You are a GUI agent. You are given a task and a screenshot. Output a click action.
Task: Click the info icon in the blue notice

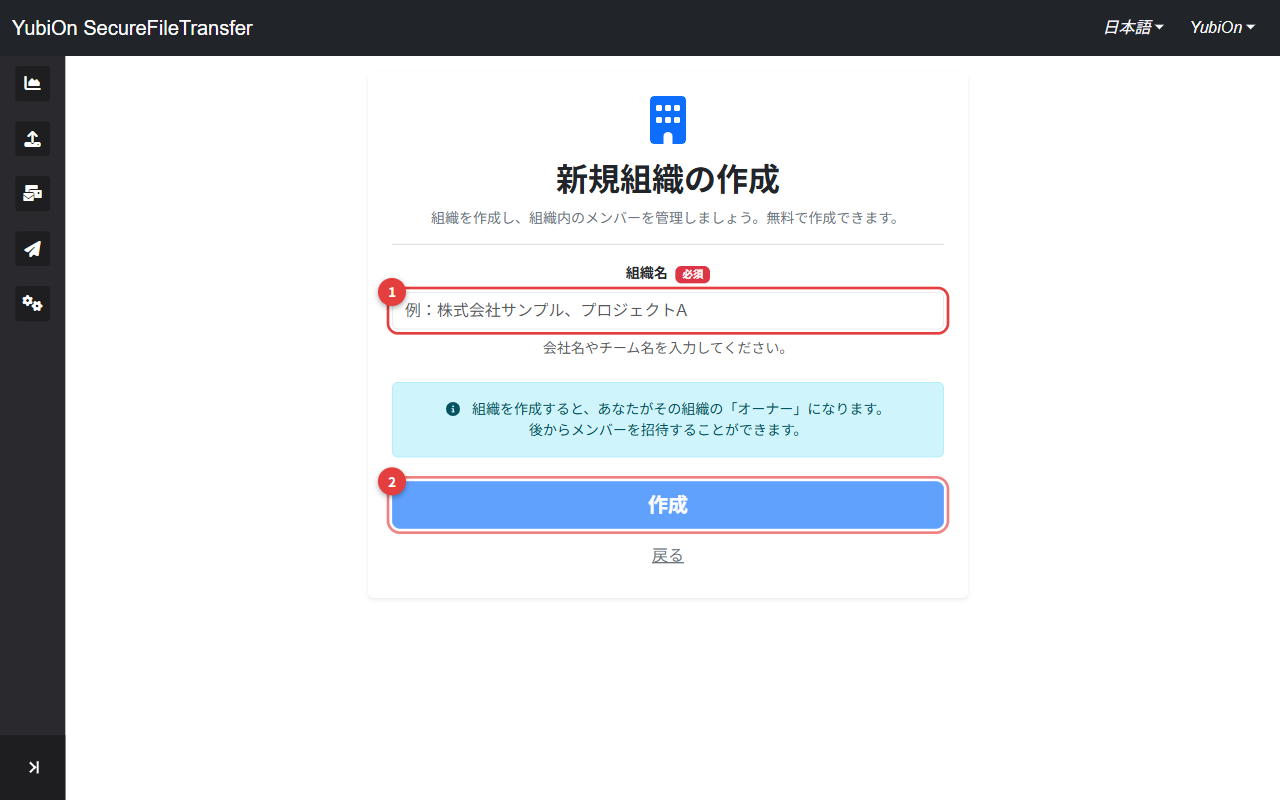[453, 409]
